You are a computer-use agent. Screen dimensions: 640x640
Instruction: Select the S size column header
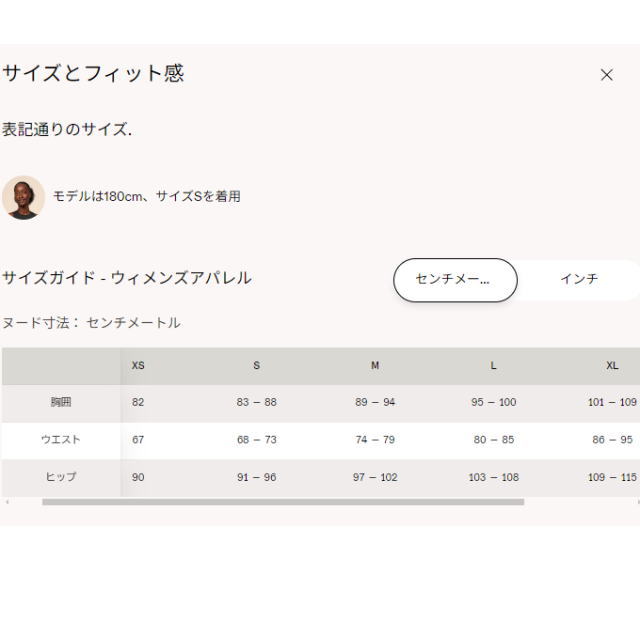[x=256, y=366]
